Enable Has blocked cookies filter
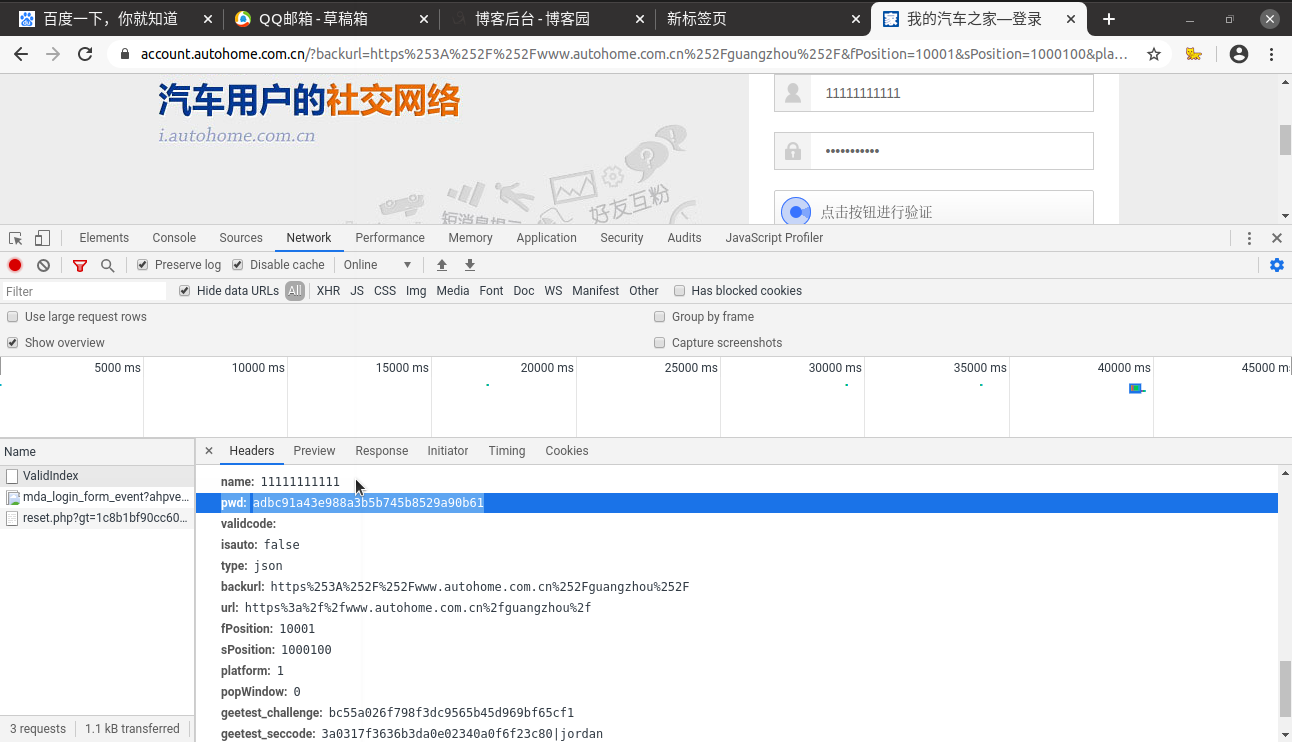This screenshot has height=742, width=1292. click(680, 291)
